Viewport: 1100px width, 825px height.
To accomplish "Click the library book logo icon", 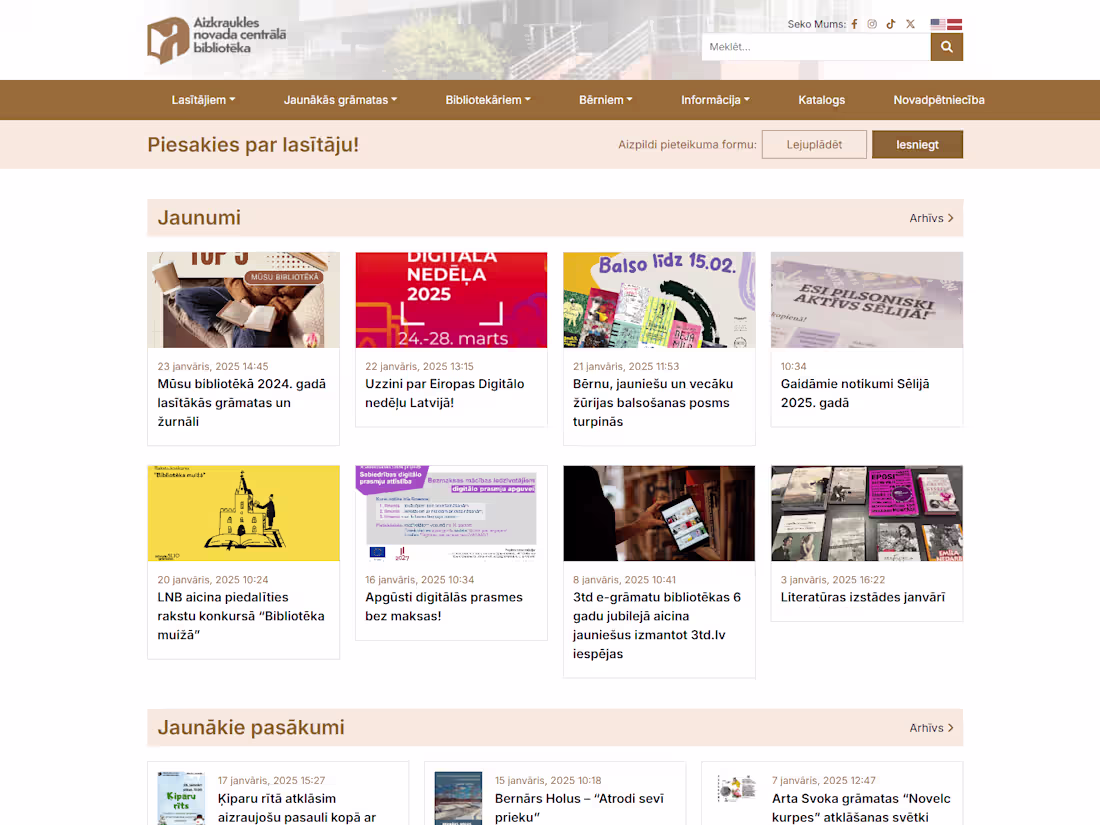I will [168, 40].
